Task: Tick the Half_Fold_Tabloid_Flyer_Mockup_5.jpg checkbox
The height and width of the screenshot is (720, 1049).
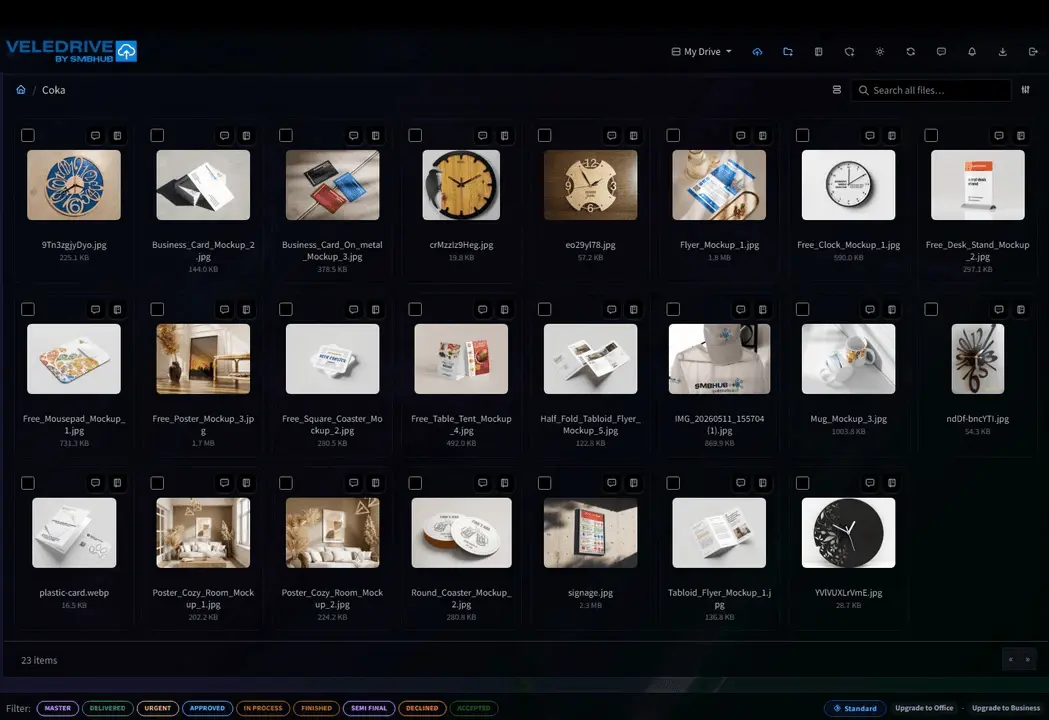Action: (x=545, y=309)
